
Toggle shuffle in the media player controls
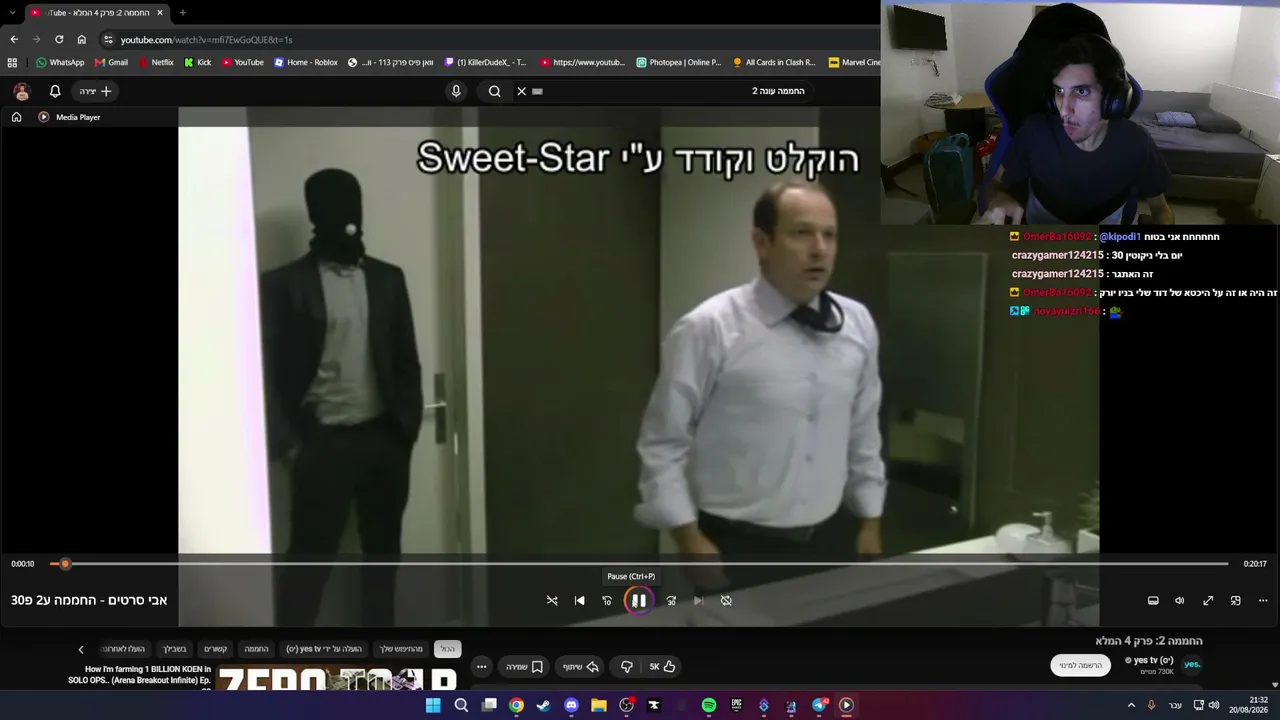point(552,600)
